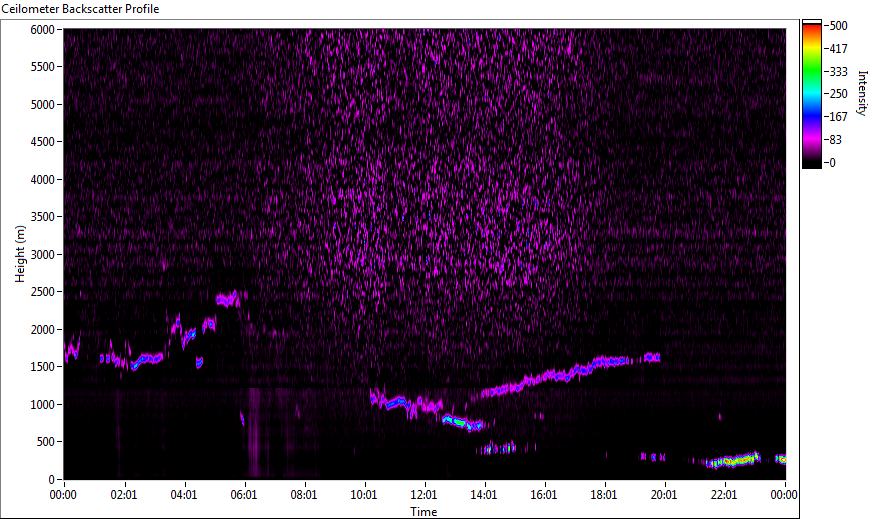Click the 1000 height axis value
This screenshot has height=519, width=872.
pos(42,405)
